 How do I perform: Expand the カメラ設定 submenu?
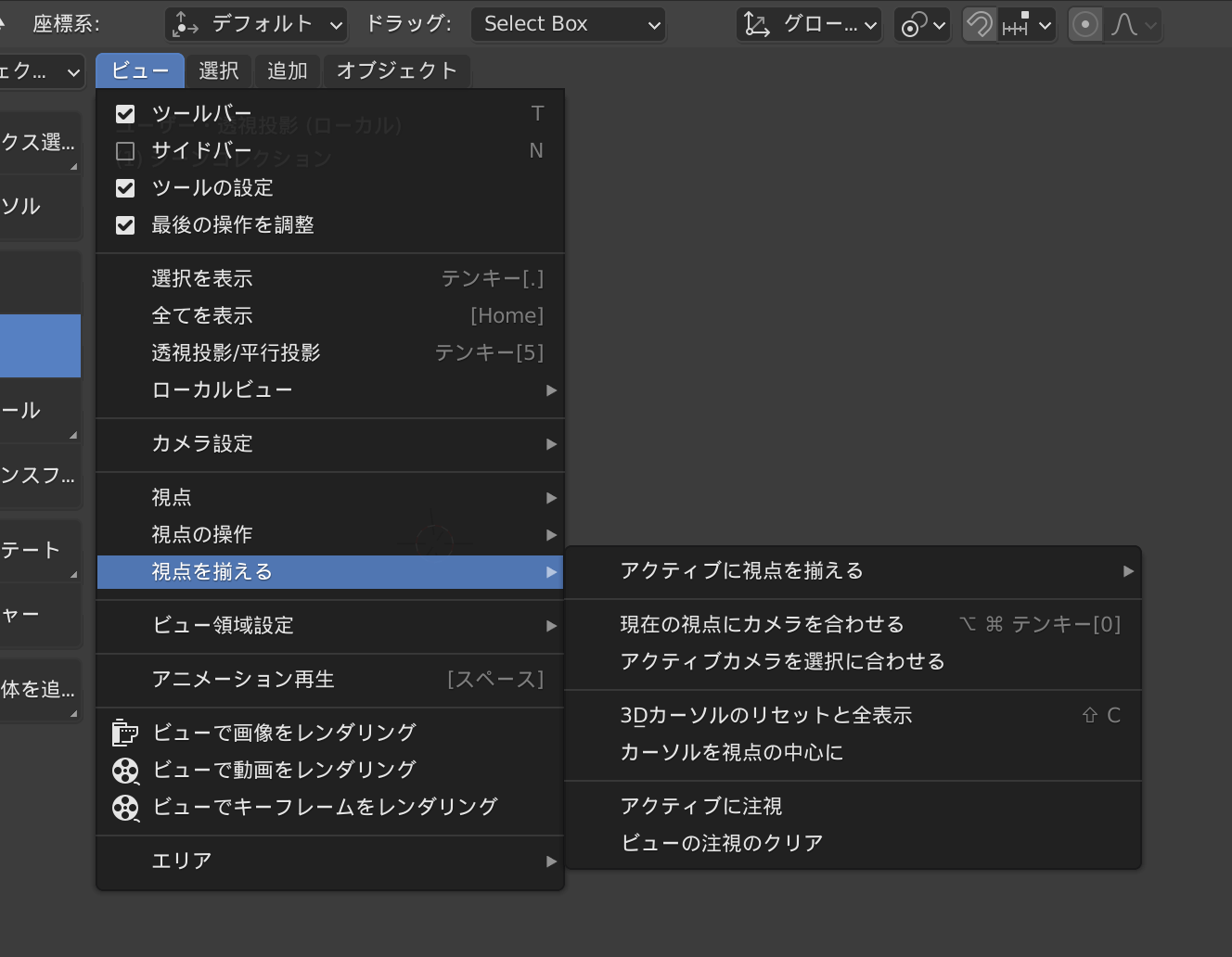330,444
